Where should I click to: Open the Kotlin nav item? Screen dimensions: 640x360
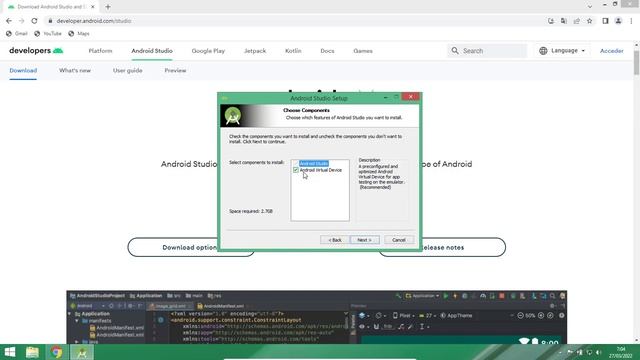(x=293, y=51)
